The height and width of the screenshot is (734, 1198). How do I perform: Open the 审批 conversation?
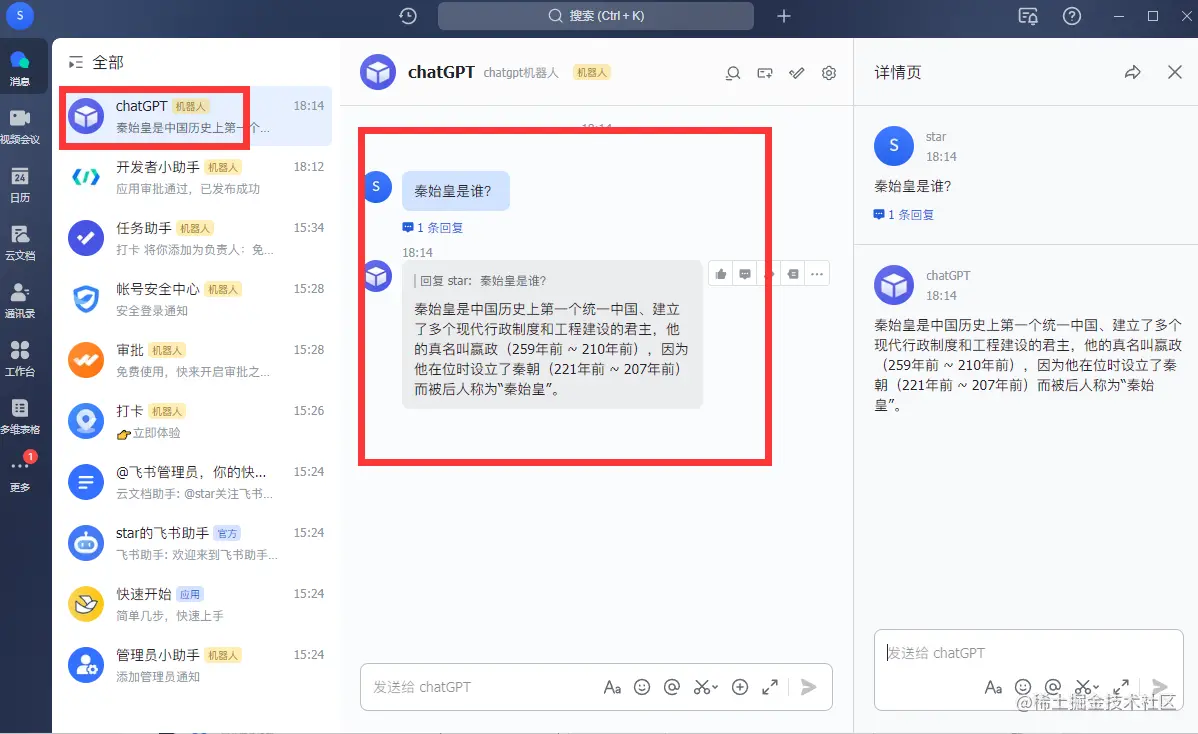pyautogui.click(x=196, y=361)
